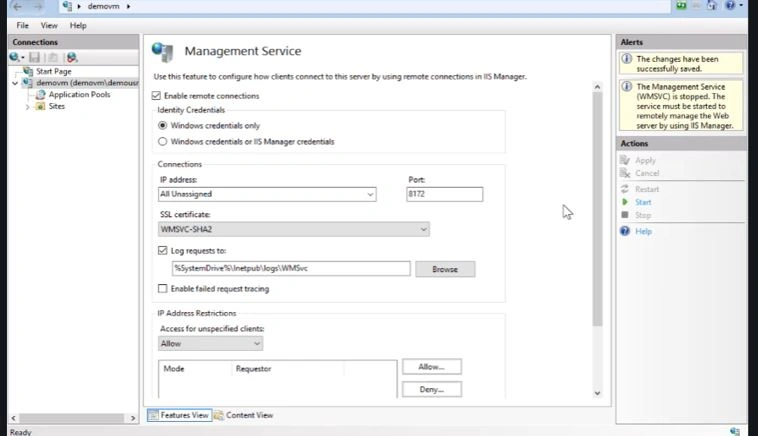758x436 pixels.
Task: Click the blue Help question icon
Action: pyautogui.click(x=625, y=231)
